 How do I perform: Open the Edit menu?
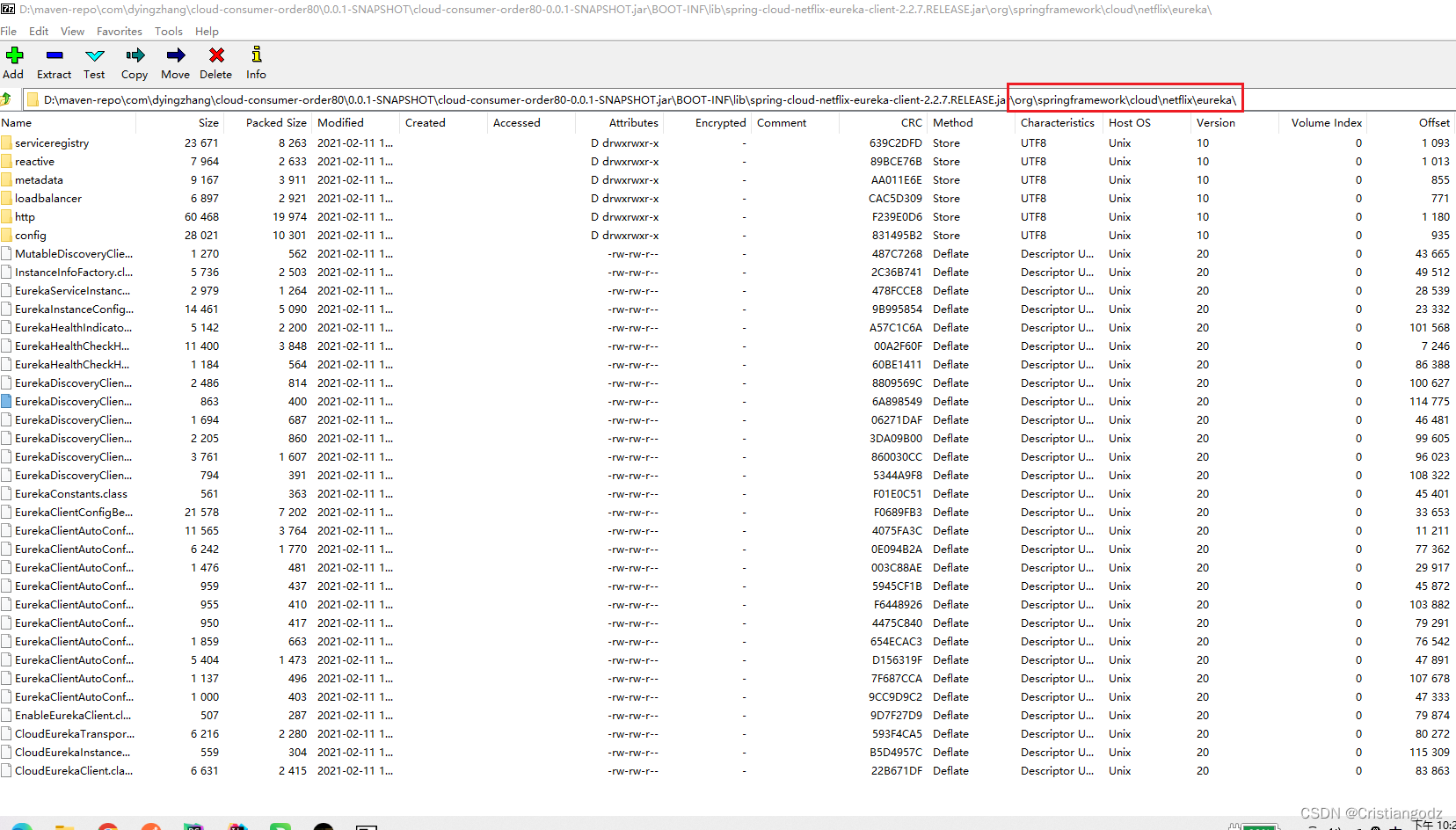point(39,32)
